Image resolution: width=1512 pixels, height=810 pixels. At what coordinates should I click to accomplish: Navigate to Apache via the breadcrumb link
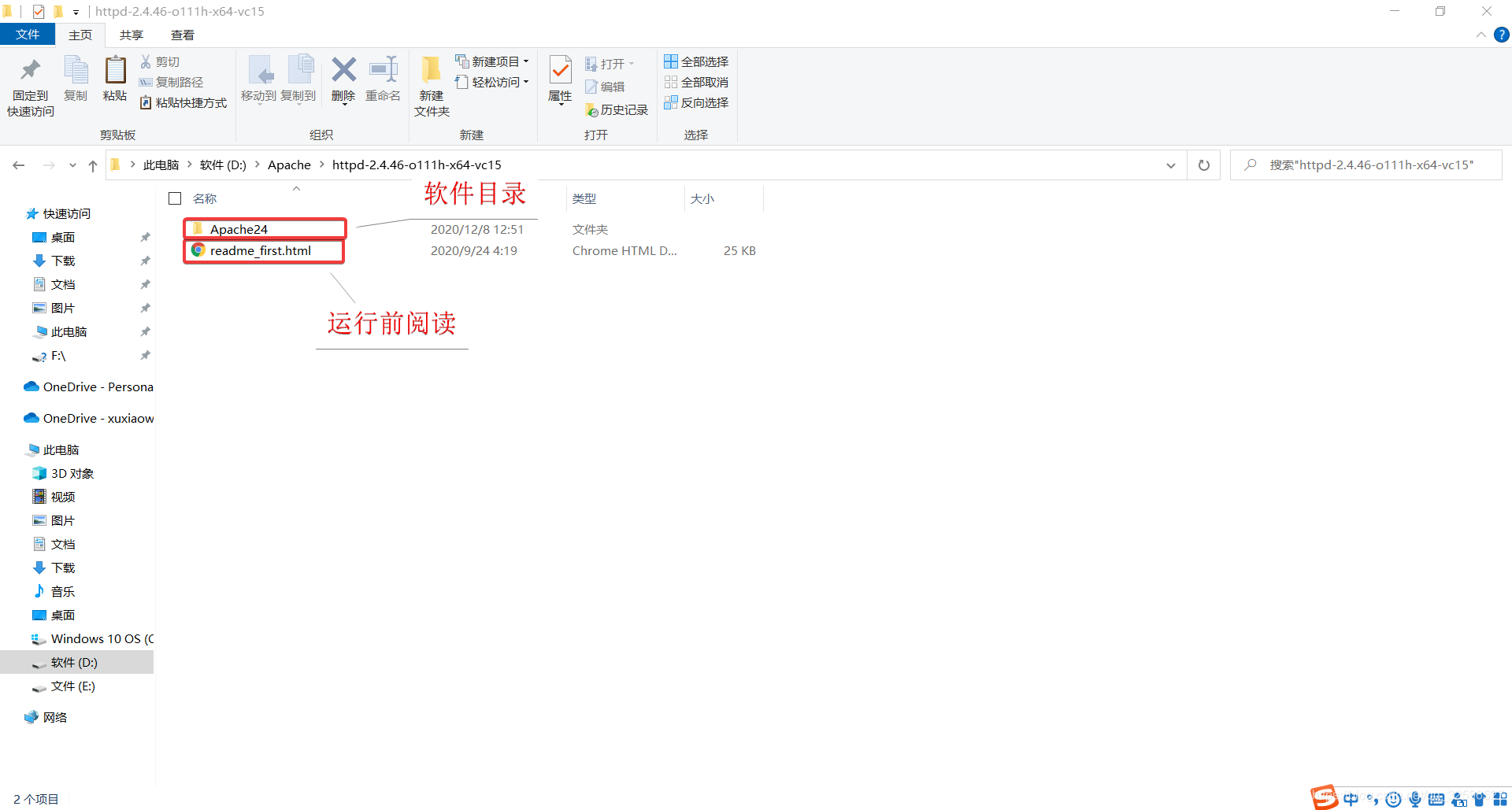coord(289,165)
